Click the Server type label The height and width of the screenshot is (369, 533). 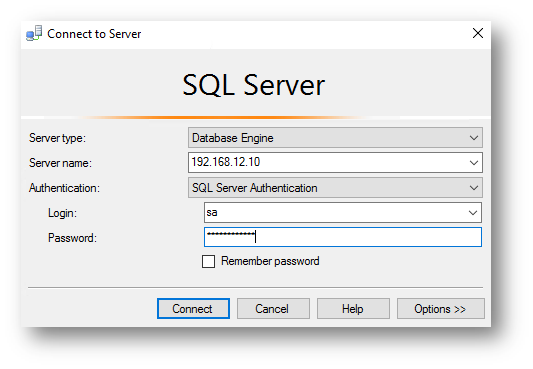click(57, 138)
